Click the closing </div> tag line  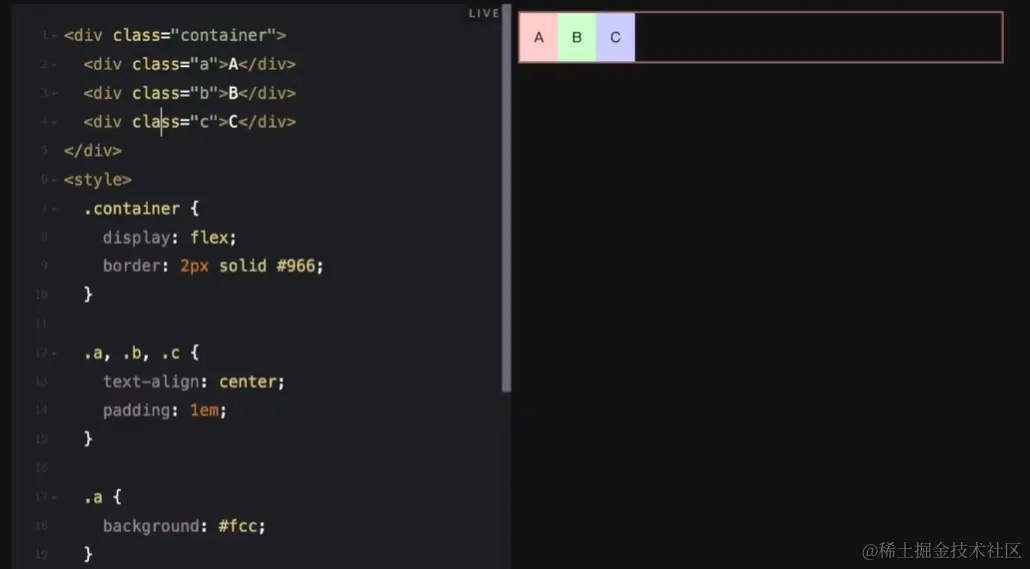[x=93, y=151]
